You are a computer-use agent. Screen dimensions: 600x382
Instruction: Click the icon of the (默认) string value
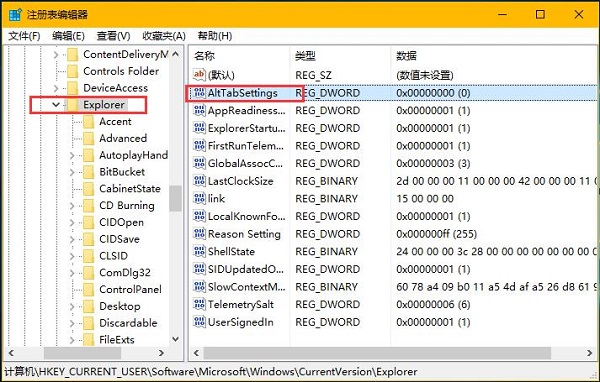pyautogui.click(x=199, y=74)
